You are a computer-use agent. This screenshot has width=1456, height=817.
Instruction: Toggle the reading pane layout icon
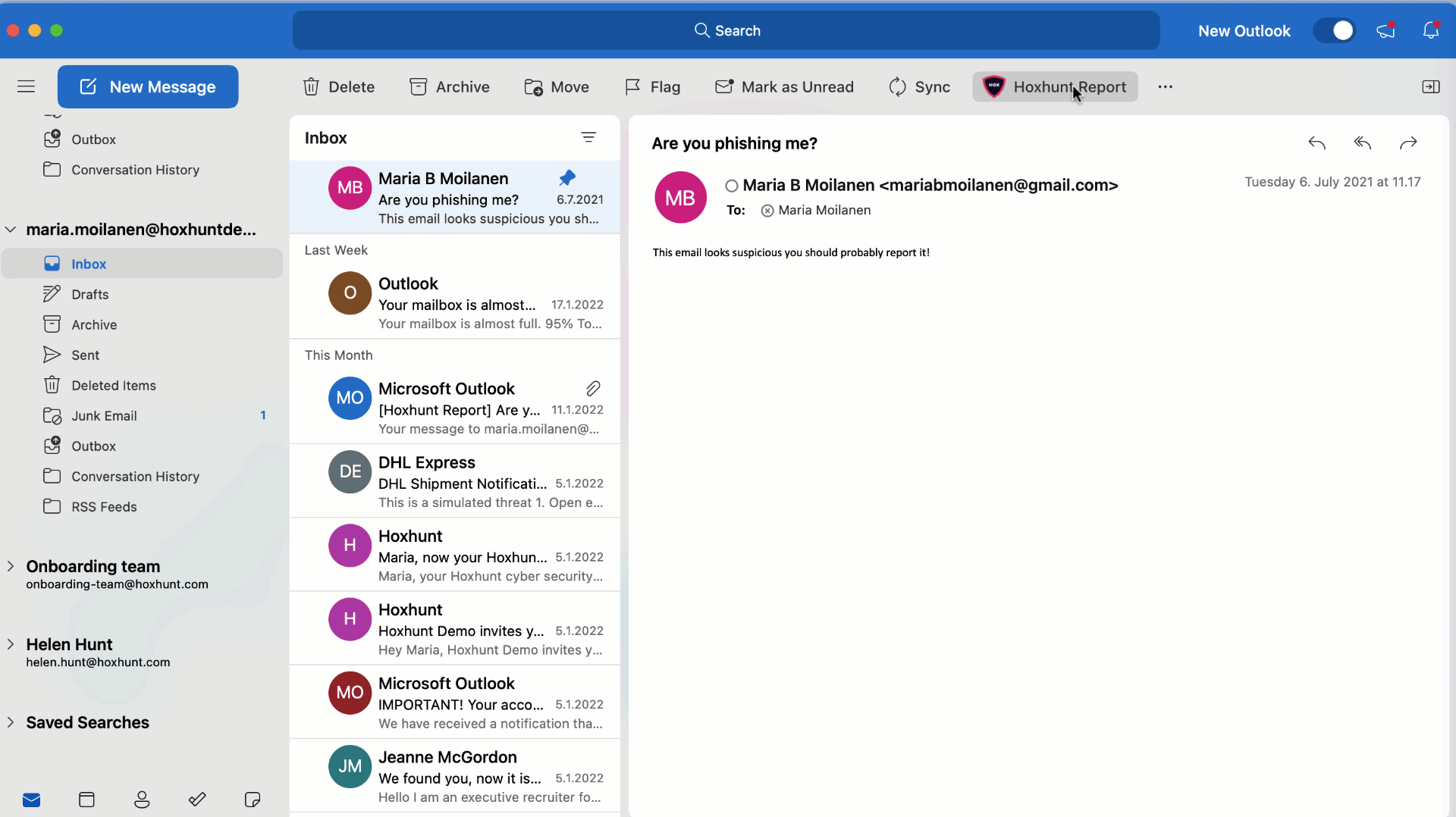tap(1431, 86)
